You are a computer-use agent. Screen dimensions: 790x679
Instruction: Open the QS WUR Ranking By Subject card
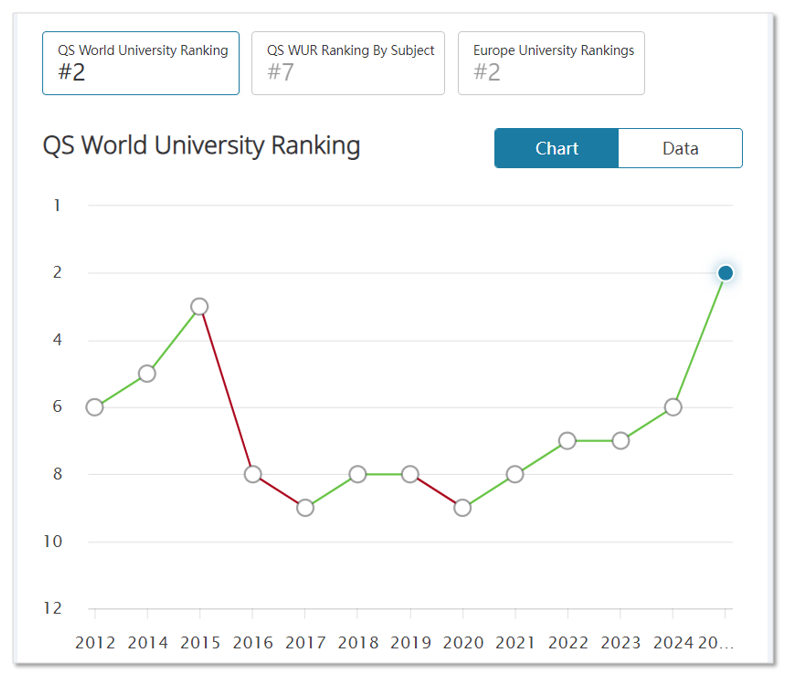coord(348,63)
